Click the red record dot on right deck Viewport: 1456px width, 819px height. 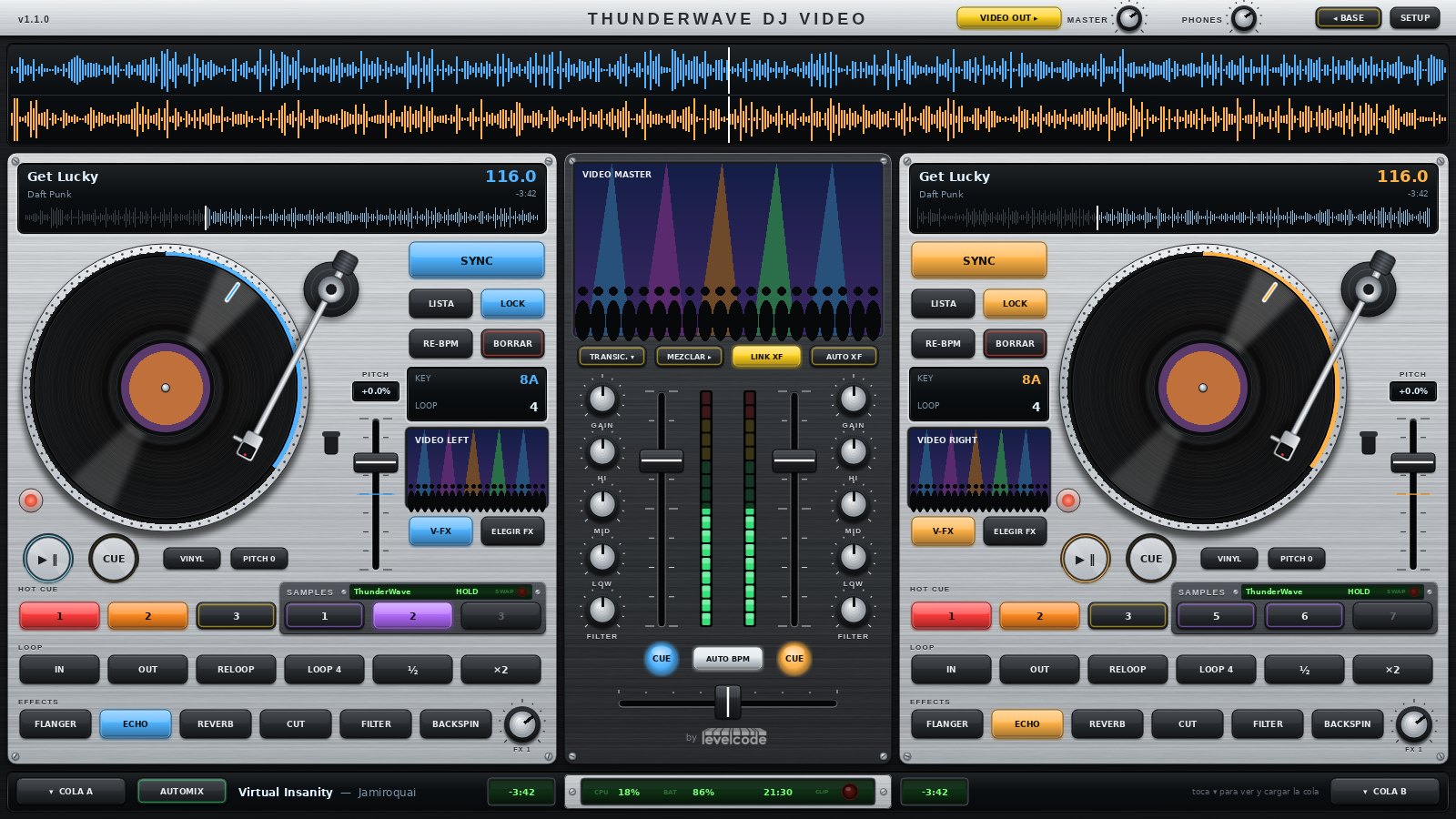point(1068,500)
